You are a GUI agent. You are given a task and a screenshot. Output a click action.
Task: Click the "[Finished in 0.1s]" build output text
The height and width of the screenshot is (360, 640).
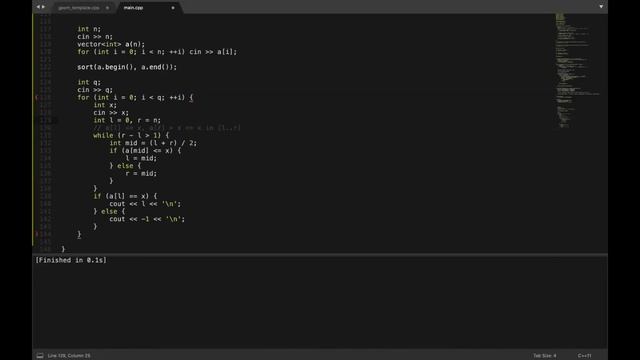[71, 260]
